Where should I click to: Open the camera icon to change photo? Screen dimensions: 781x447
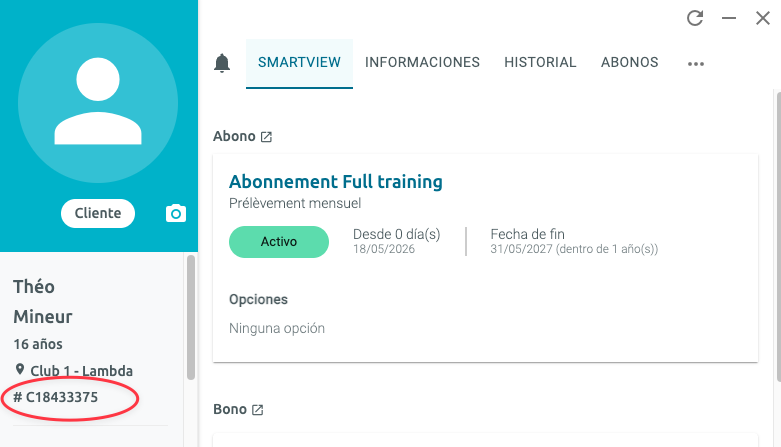176,213
